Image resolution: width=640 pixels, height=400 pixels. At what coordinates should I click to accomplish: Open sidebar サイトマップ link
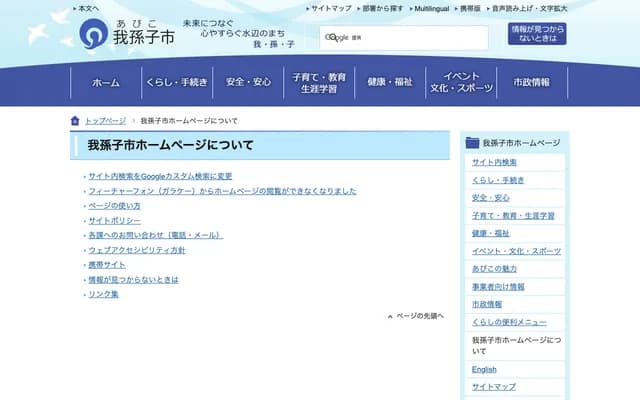494,387
